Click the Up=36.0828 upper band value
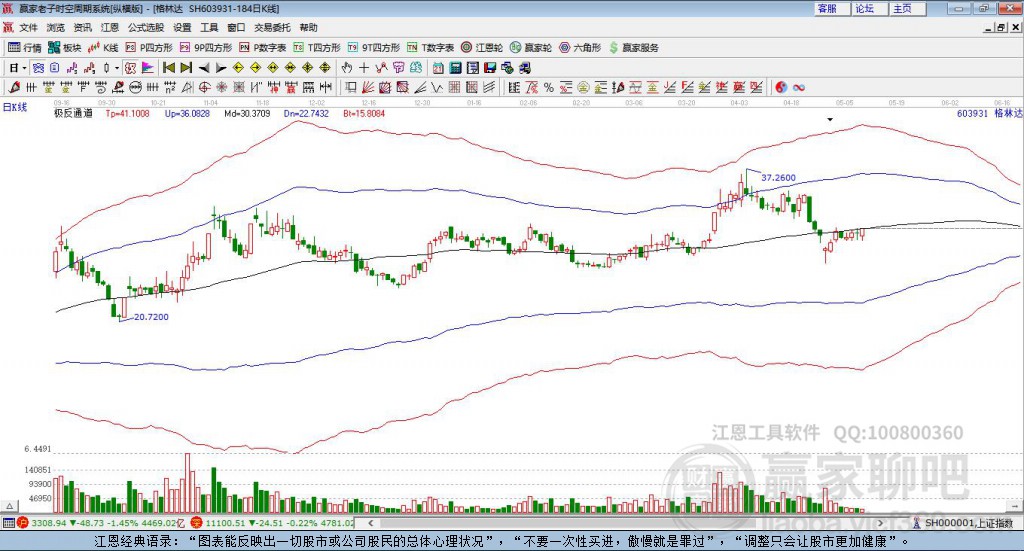 (x=187, y=114)
